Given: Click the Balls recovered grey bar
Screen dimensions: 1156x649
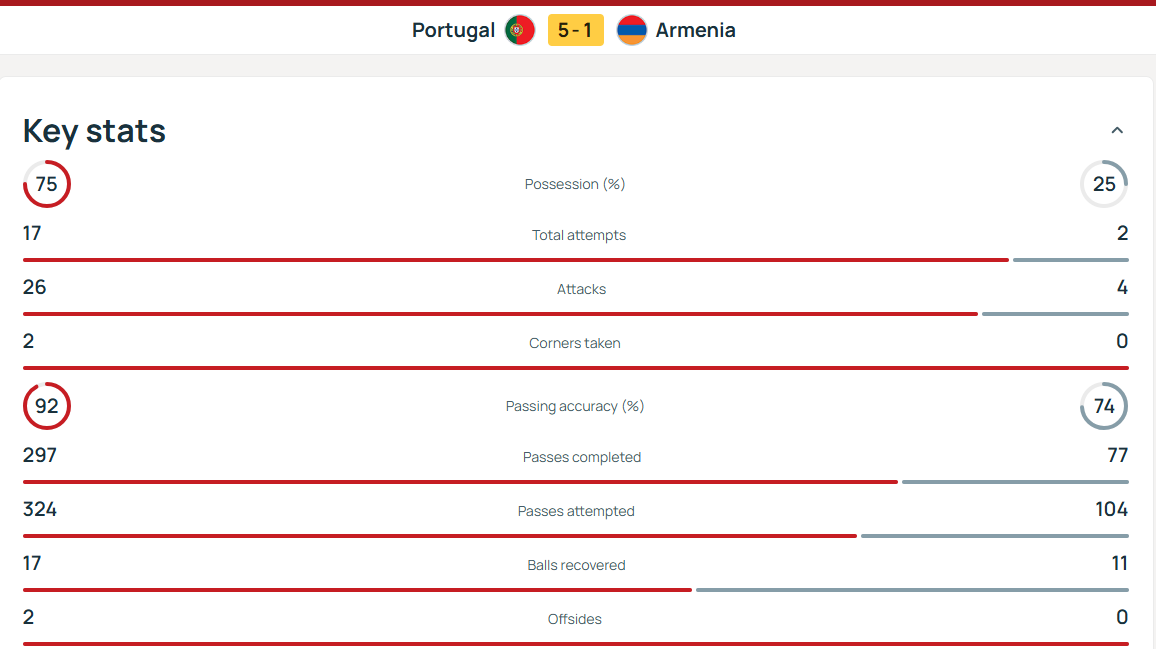Looking at the screenshot, I should pos(912,590).
